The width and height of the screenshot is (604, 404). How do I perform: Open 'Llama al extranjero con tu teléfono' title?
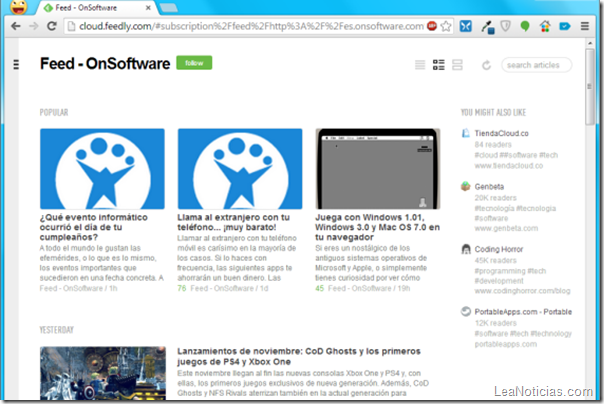[233, 222]
